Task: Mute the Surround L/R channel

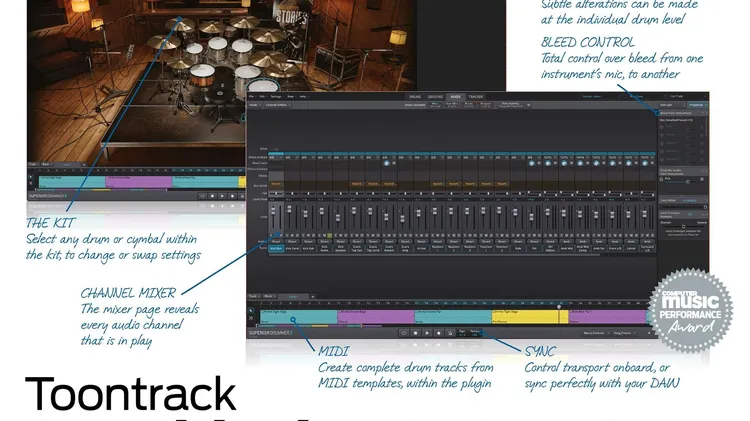Action: [x=648, y=235]
